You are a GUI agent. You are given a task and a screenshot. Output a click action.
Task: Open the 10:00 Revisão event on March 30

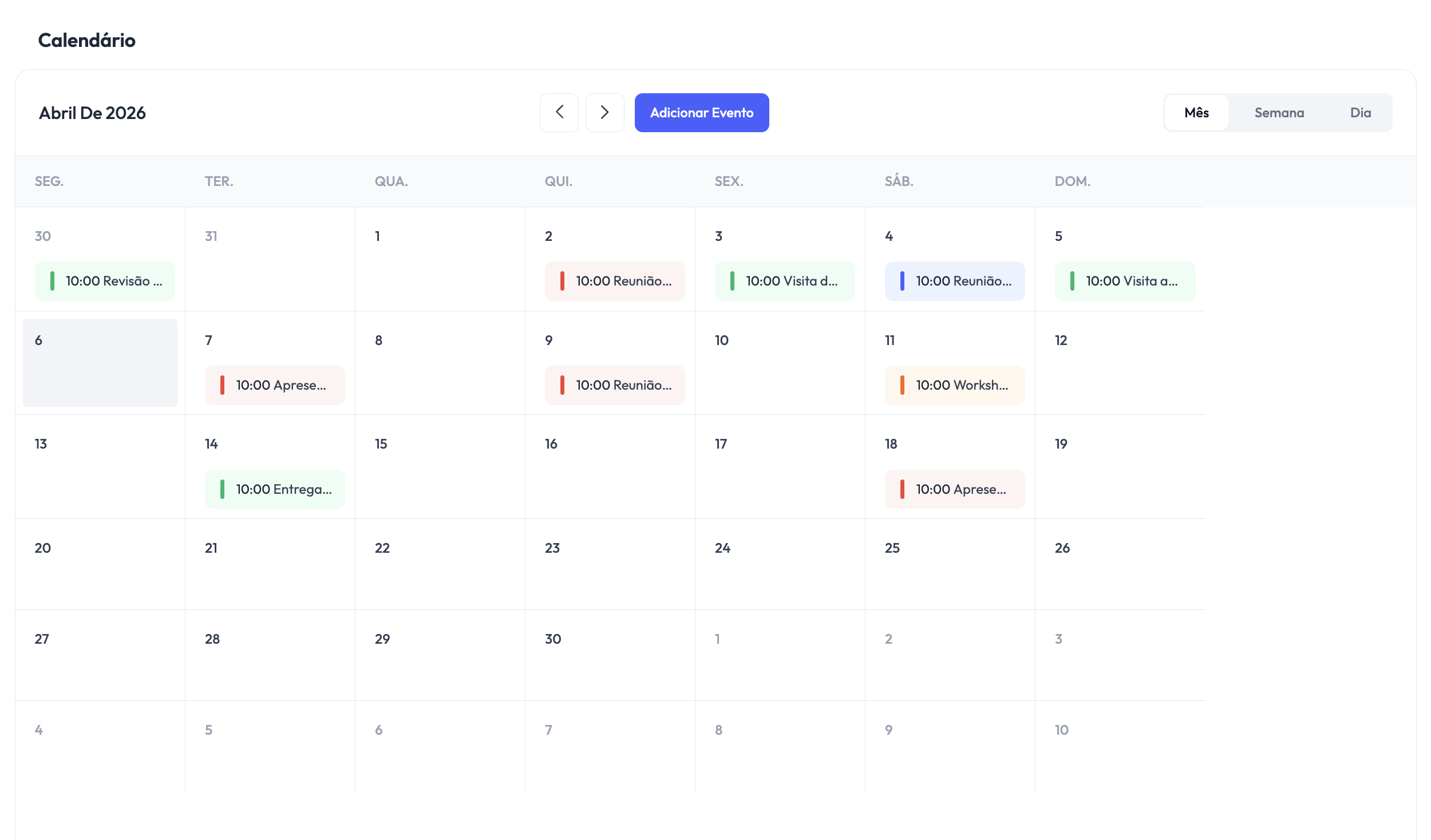105,281
